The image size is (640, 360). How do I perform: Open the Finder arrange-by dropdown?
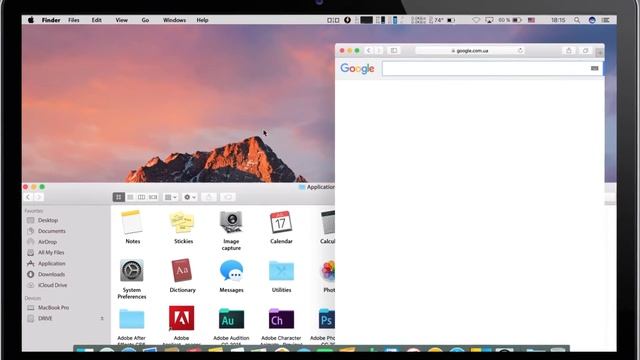pyautogui.click(x=171, y=197)
